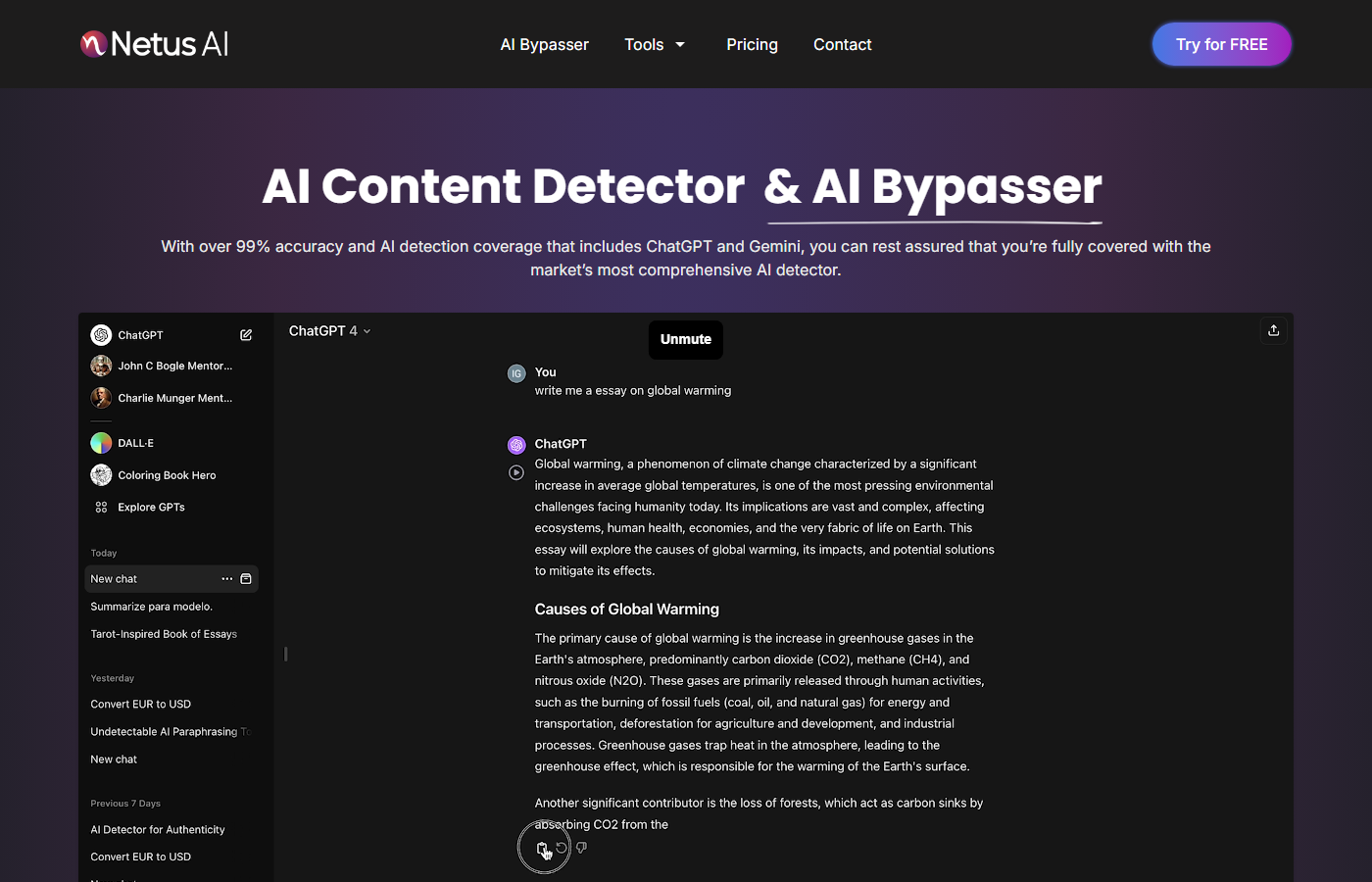Click the Netus AI logo
This screenshot has width=1372, height=882.
153,43
